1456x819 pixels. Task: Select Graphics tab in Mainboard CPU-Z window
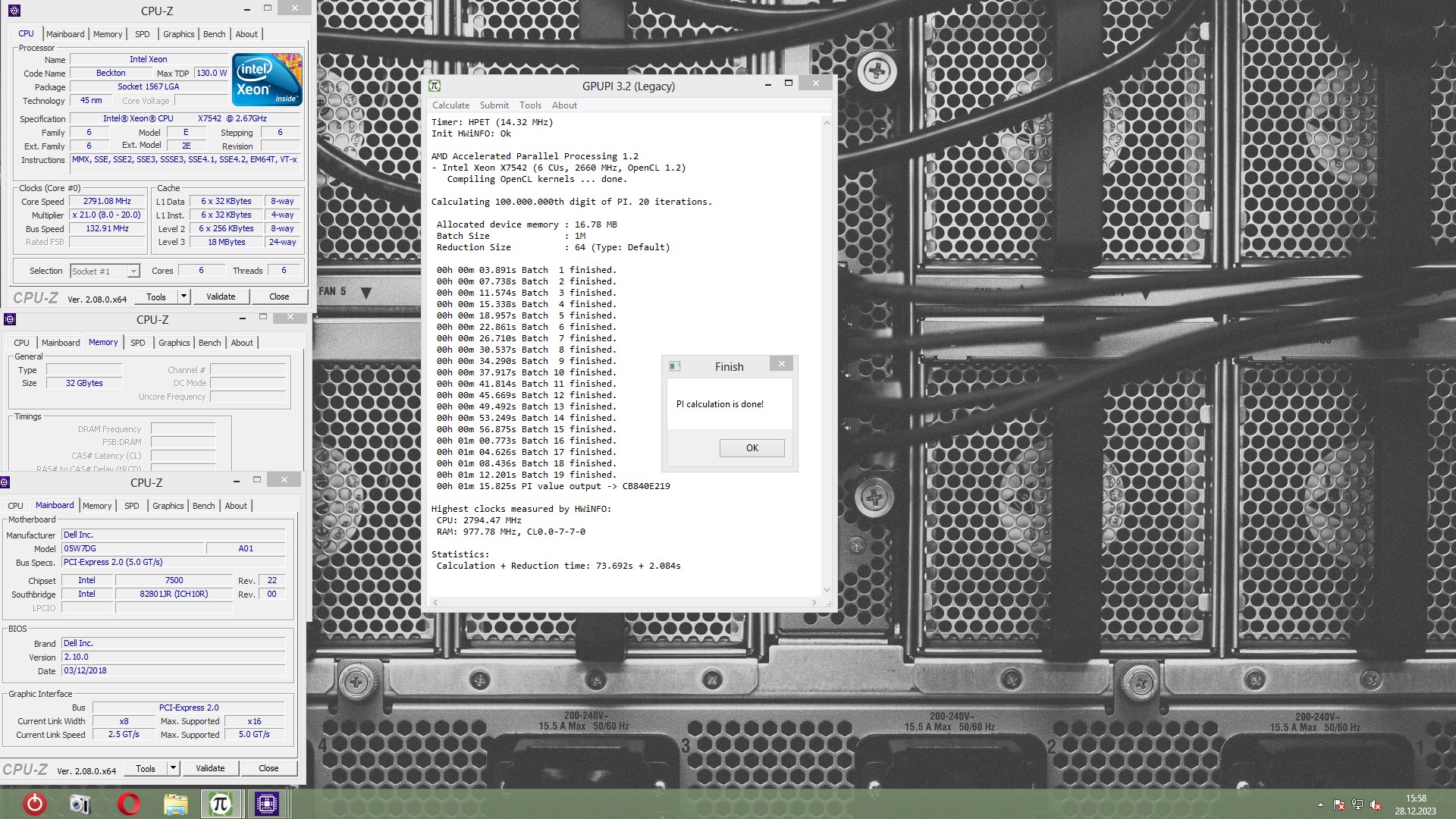[x=168, y=506]
